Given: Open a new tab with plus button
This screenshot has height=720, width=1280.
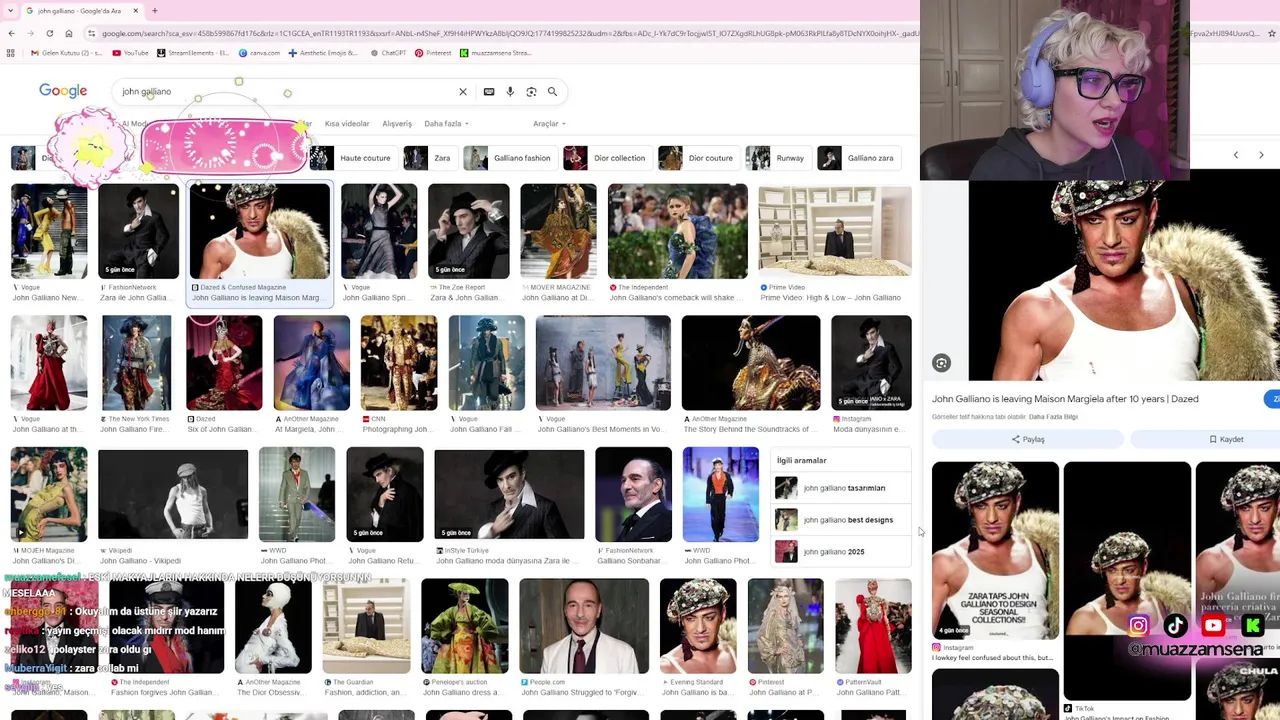Looking at the screenshot, I should tap(154, 11).
